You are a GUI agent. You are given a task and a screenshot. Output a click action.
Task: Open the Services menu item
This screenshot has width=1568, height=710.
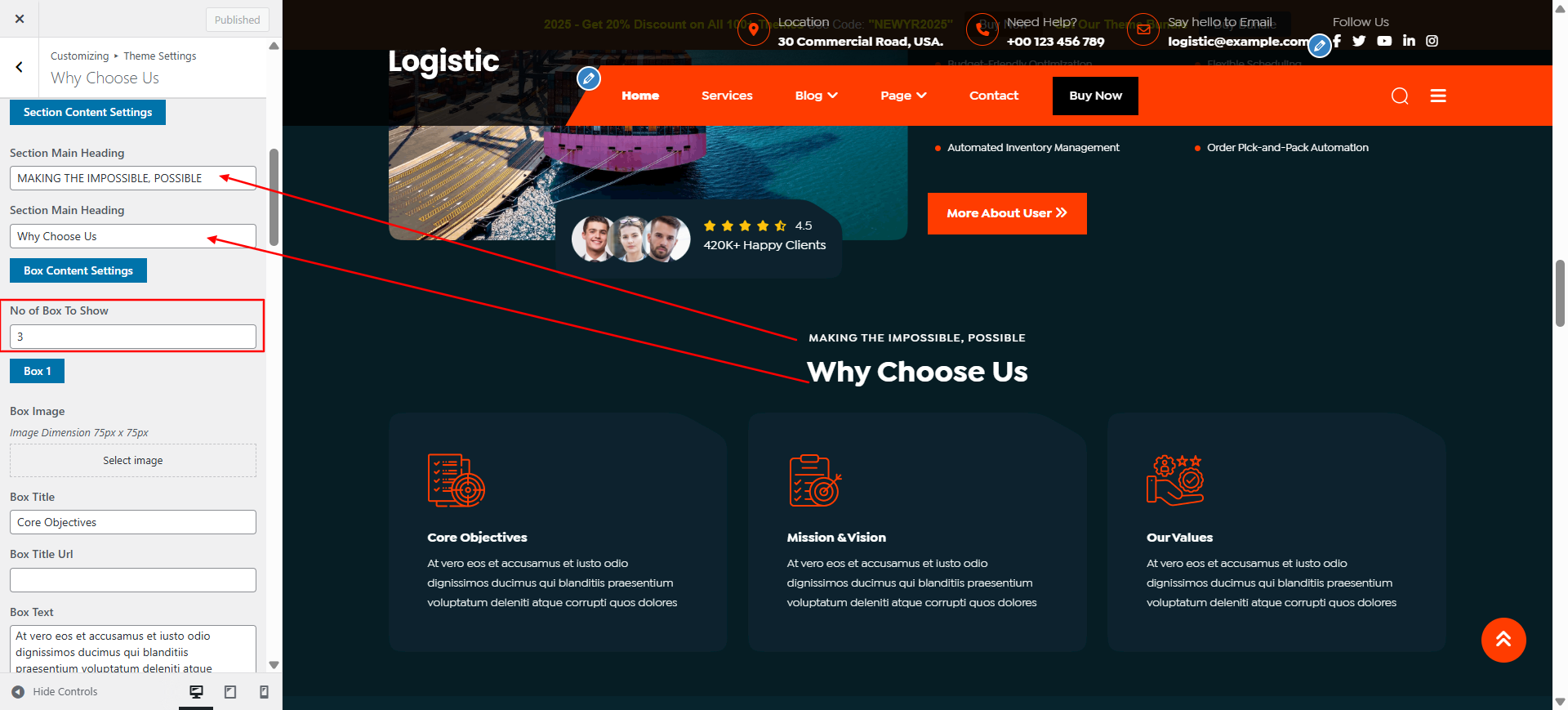pyautogui.click(x=727, y=96)
